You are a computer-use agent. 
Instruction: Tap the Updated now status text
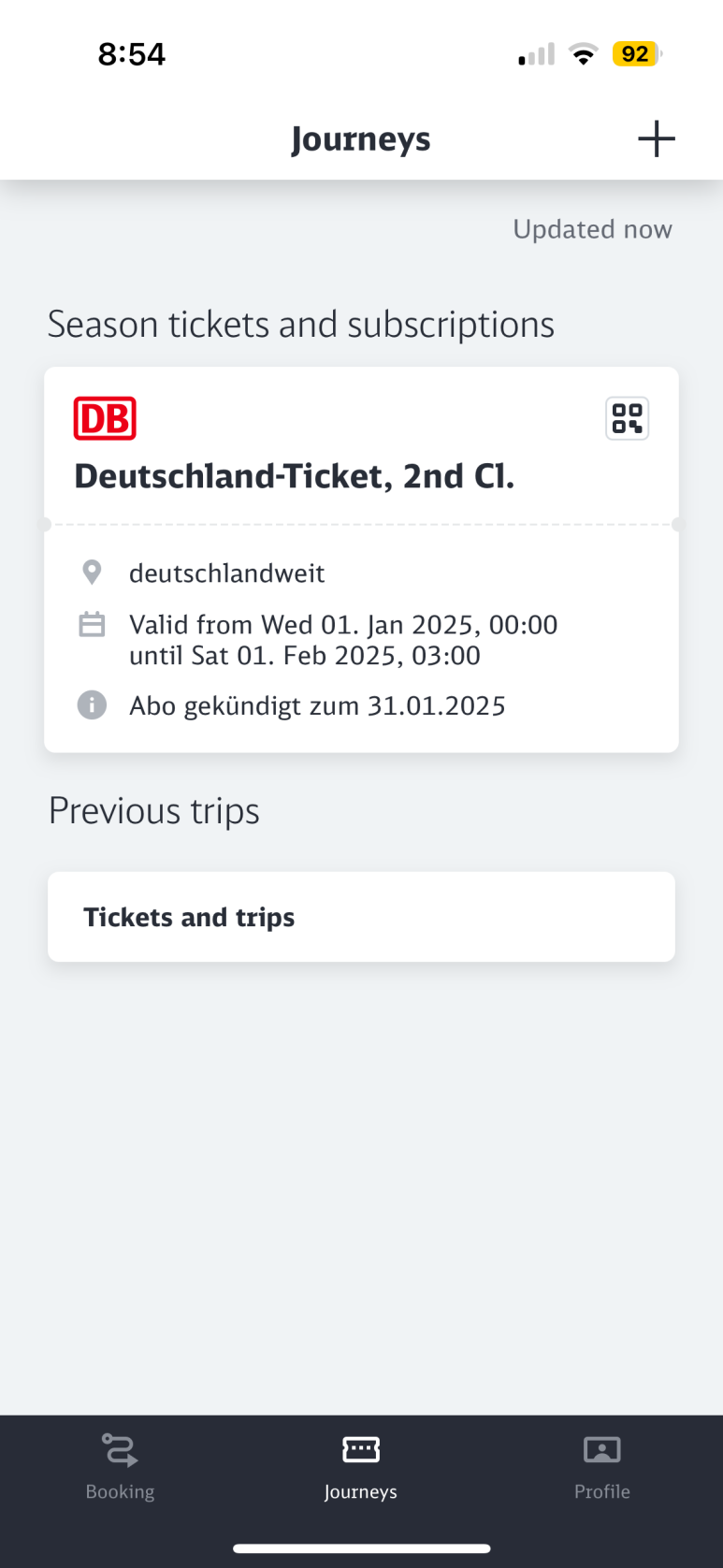click(592, 229)
